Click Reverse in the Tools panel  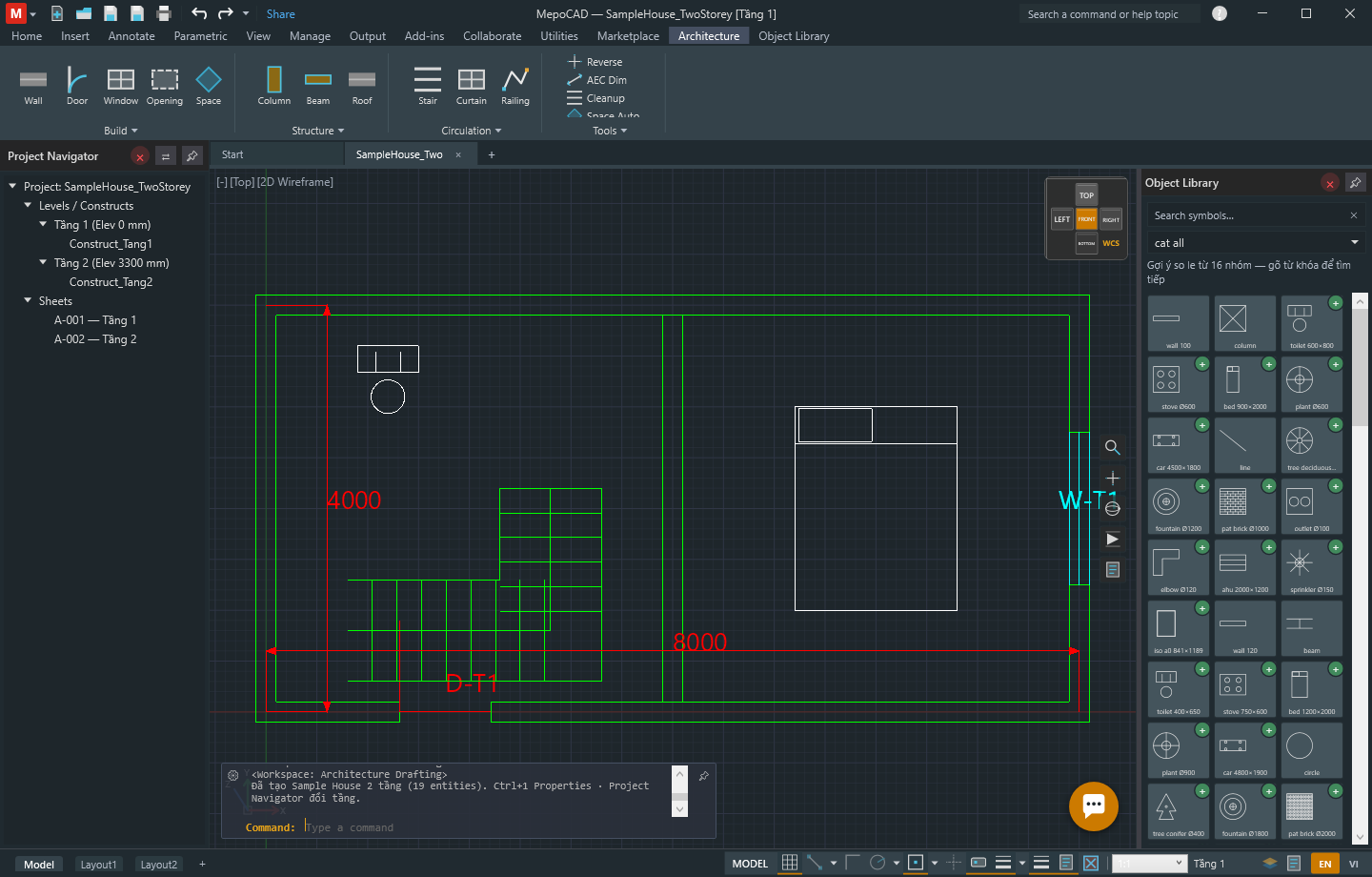tap(595, 62)
